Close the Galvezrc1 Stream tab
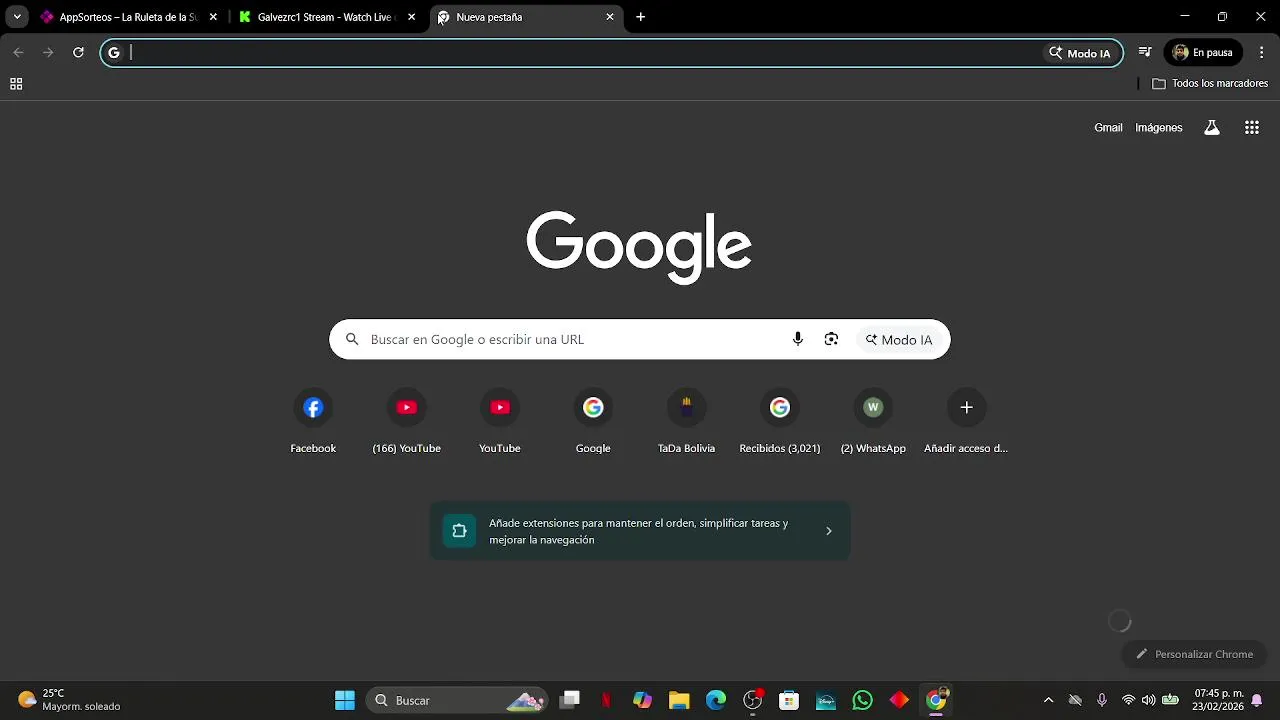This screenshot has width=1280, height=720. click(x=411, y=17)
